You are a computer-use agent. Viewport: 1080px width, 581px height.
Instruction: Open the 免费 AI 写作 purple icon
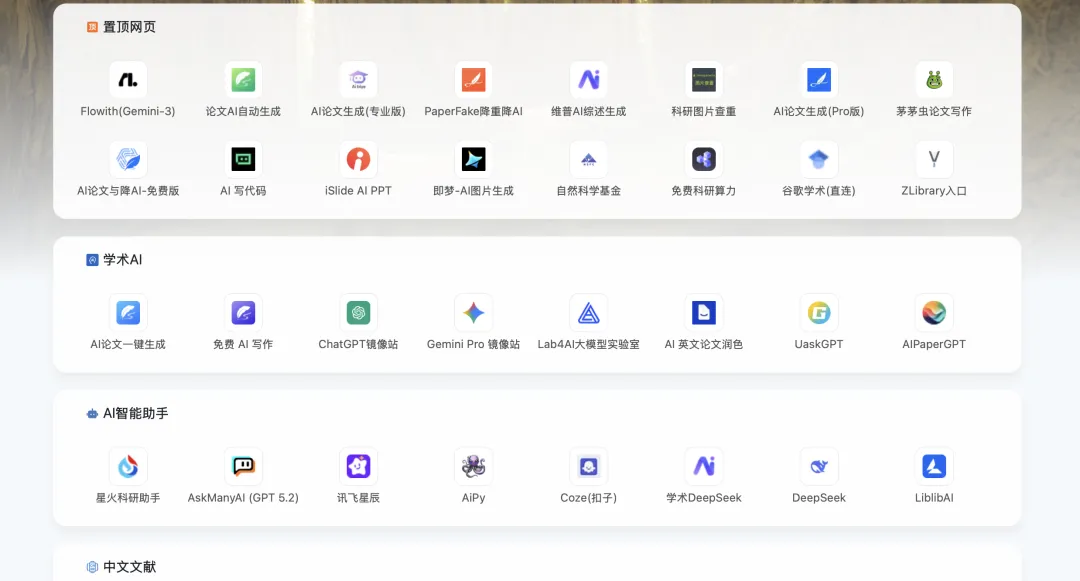[243, 313]
